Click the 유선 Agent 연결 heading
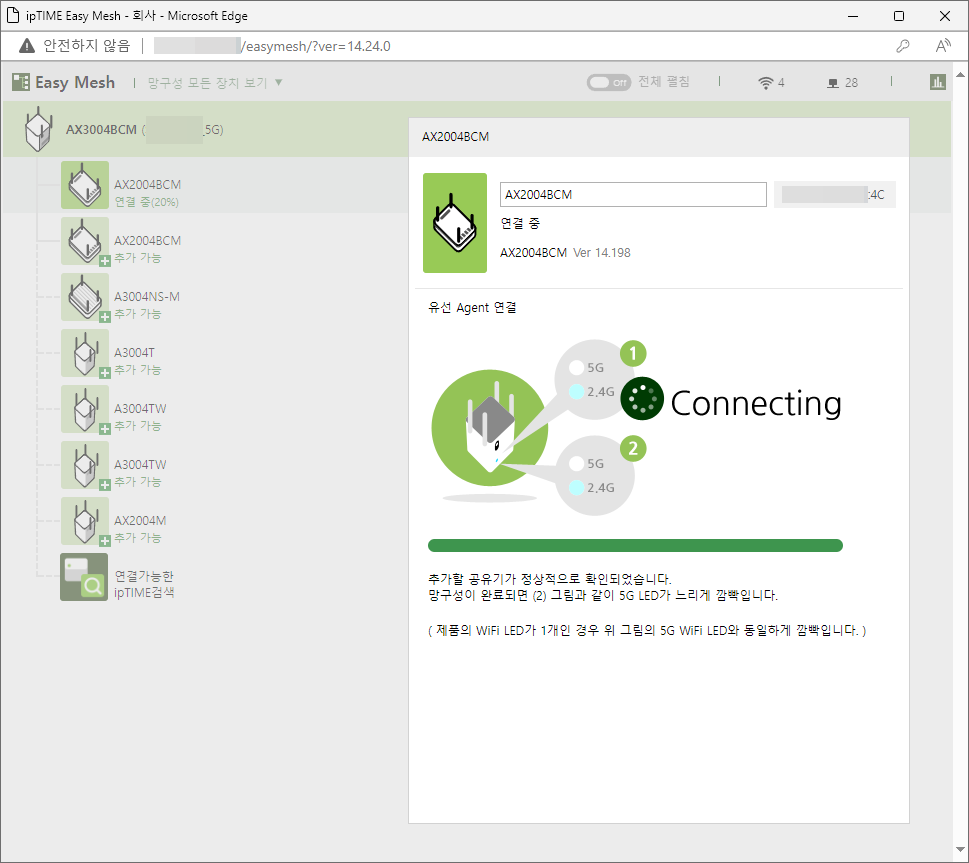Image resolution: width=969 pixels, height=863 pixels. [x=472, y=308]
